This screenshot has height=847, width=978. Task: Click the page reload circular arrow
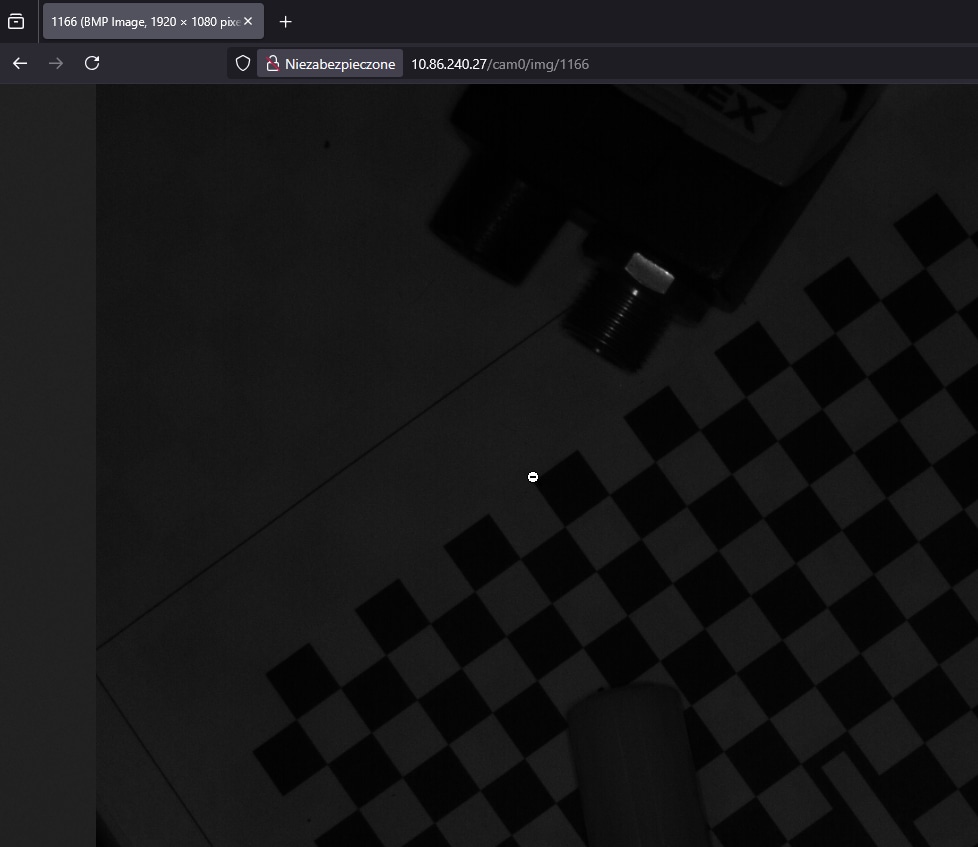coord(92,63)
